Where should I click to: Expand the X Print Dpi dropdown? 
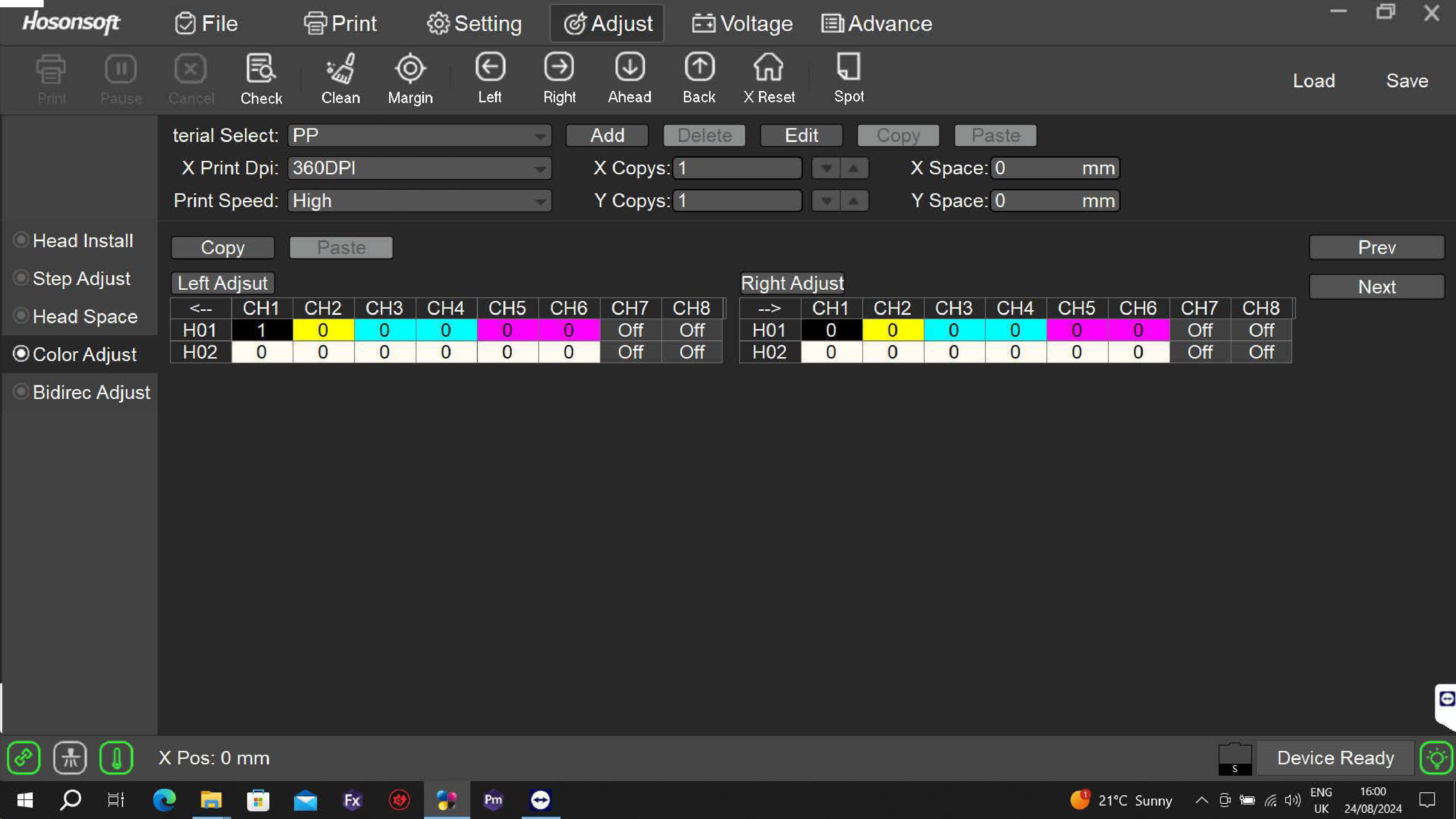(x=419, y=168)
